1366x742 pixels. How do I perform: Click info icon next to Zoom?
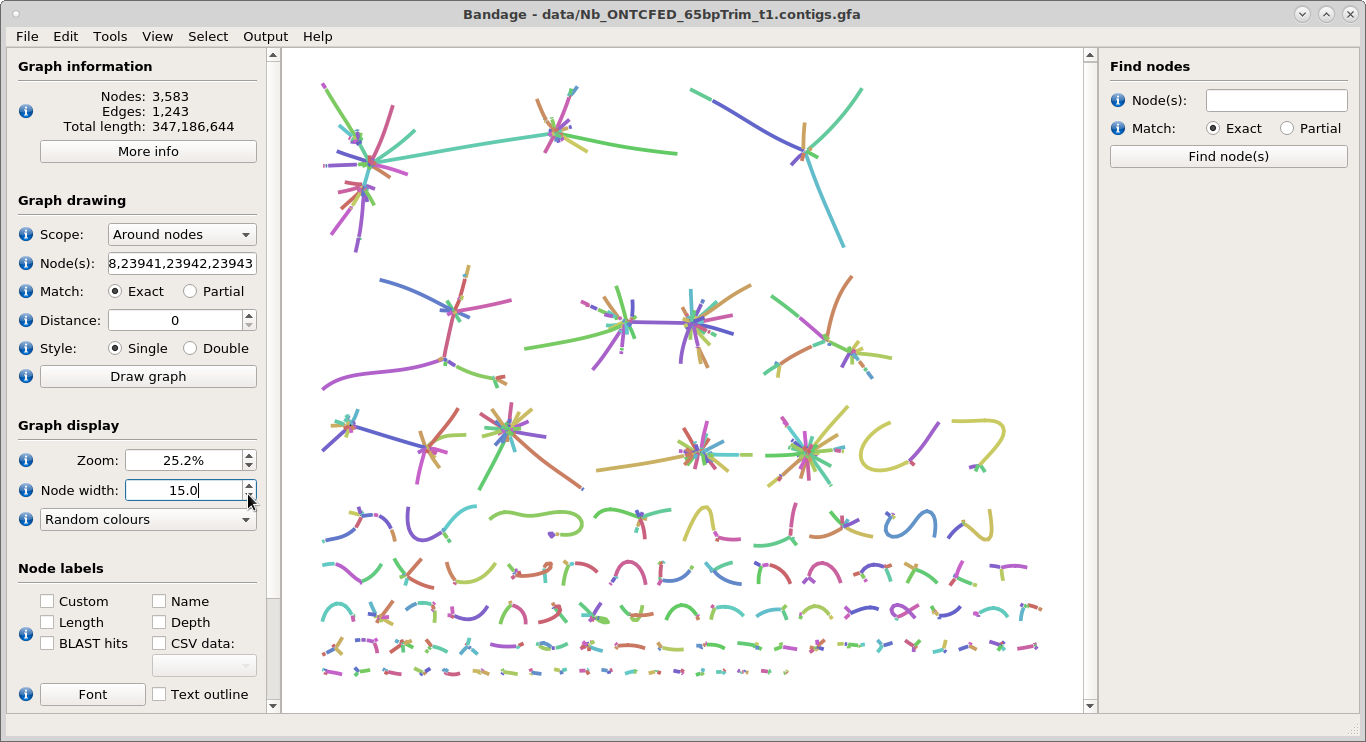tap(26, 460)
